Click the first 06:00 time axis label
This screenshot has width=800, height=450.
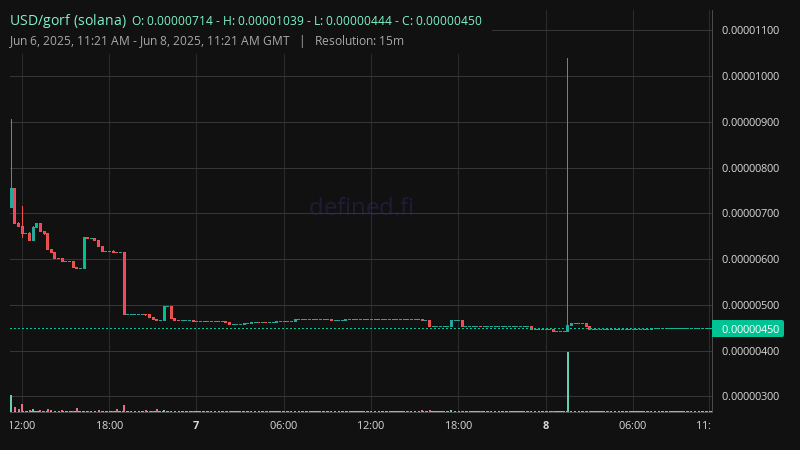point(284,426)
